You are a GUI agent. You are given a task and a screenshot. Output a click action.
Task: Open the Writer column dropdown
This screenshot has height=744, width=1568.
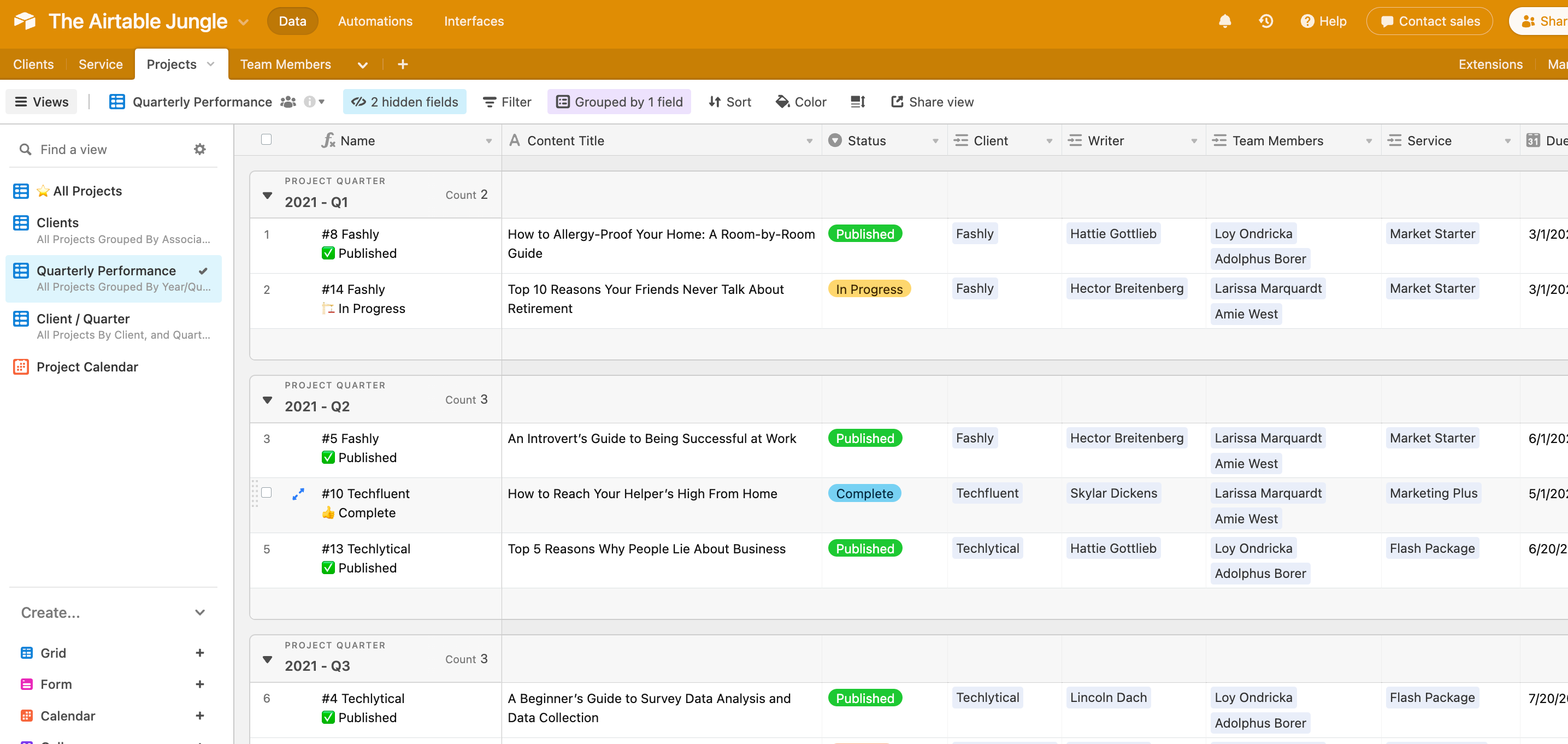point(1194,141)
